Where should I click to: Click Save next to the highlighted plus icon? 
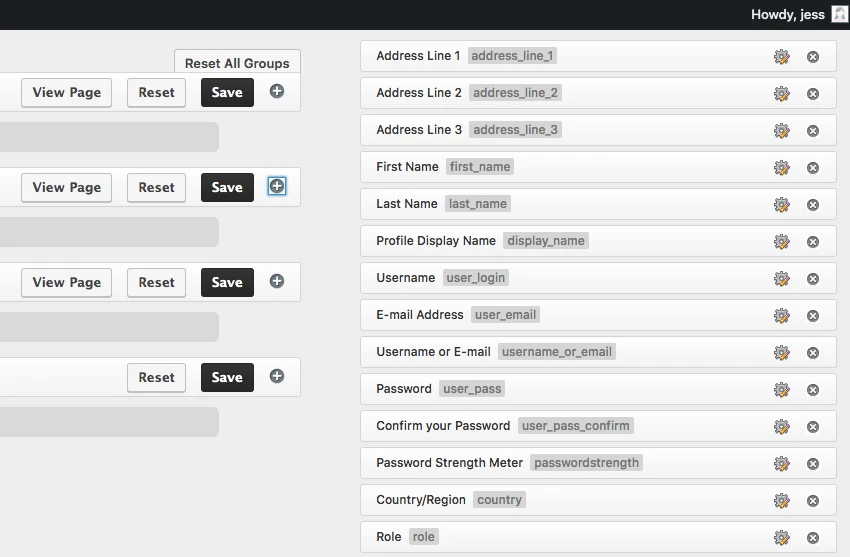click(x=227, y=187)
